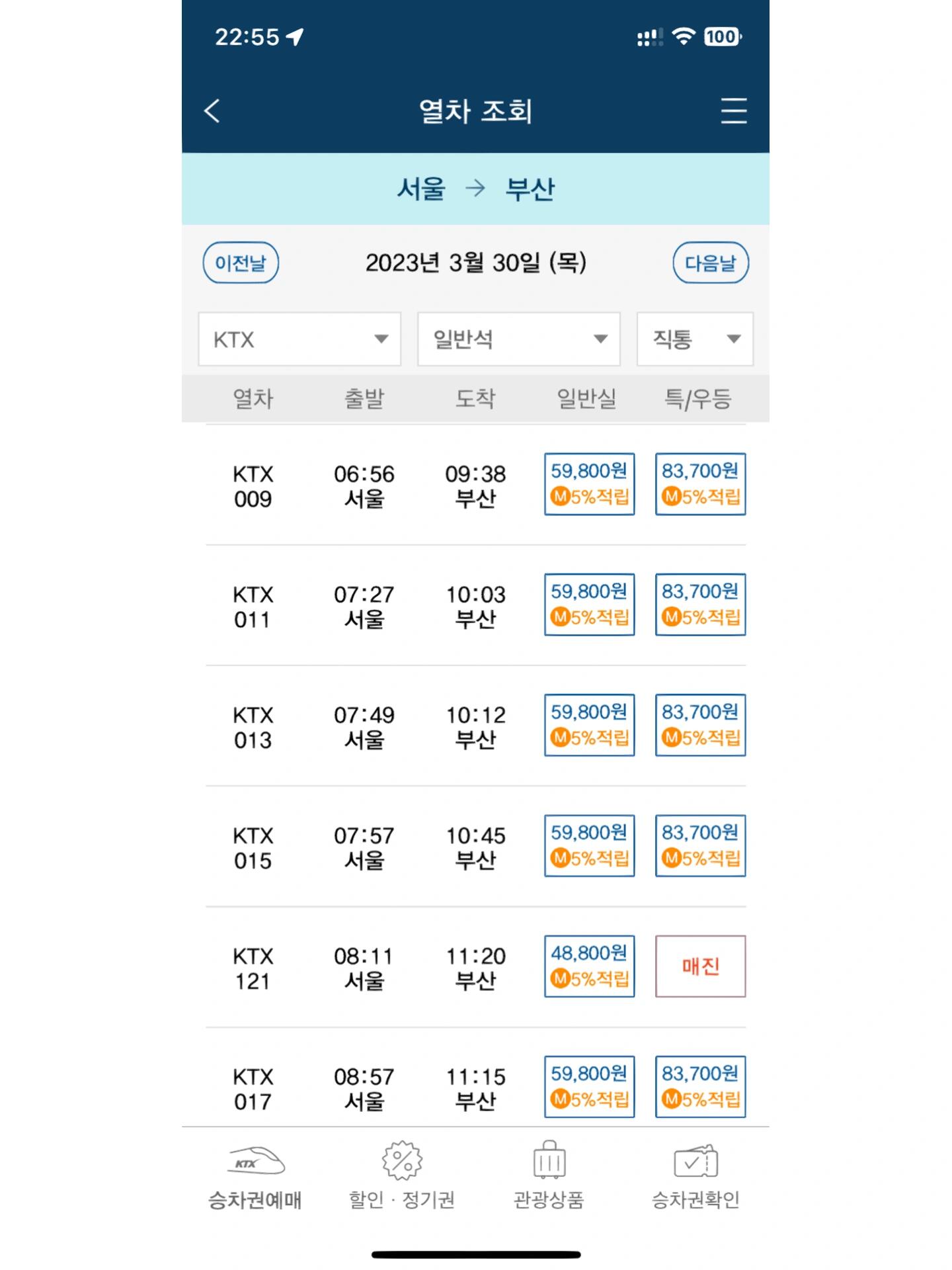Select KTX 015 일반실 59,800원 fare
952x1270 pixels.
pos(590,846)
